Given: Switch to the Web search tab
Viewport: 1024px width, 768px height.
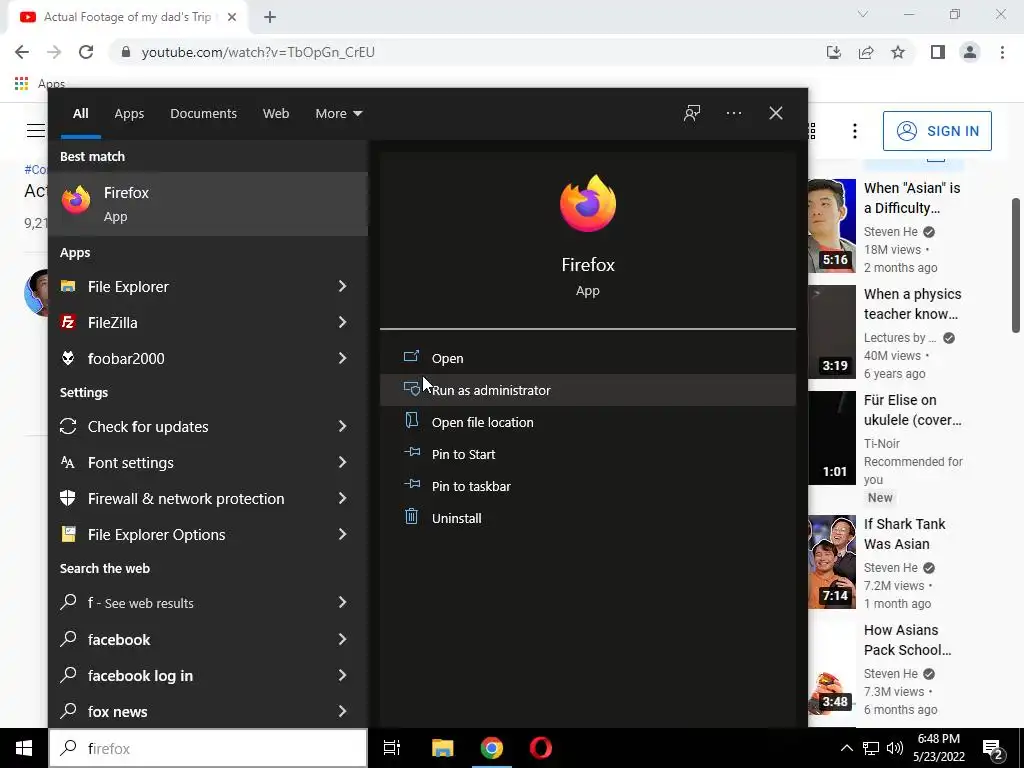Looking at the screenshot, I should [x=276, y=114].
